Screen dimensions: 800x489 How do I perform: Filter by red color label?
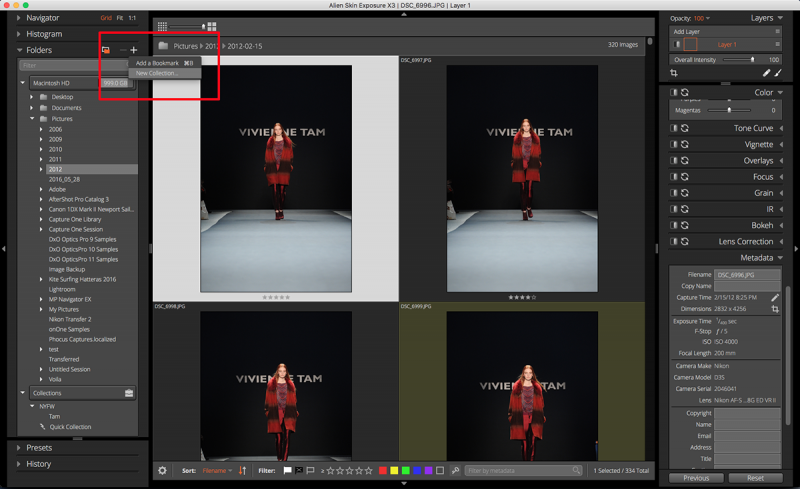(383, 471)
